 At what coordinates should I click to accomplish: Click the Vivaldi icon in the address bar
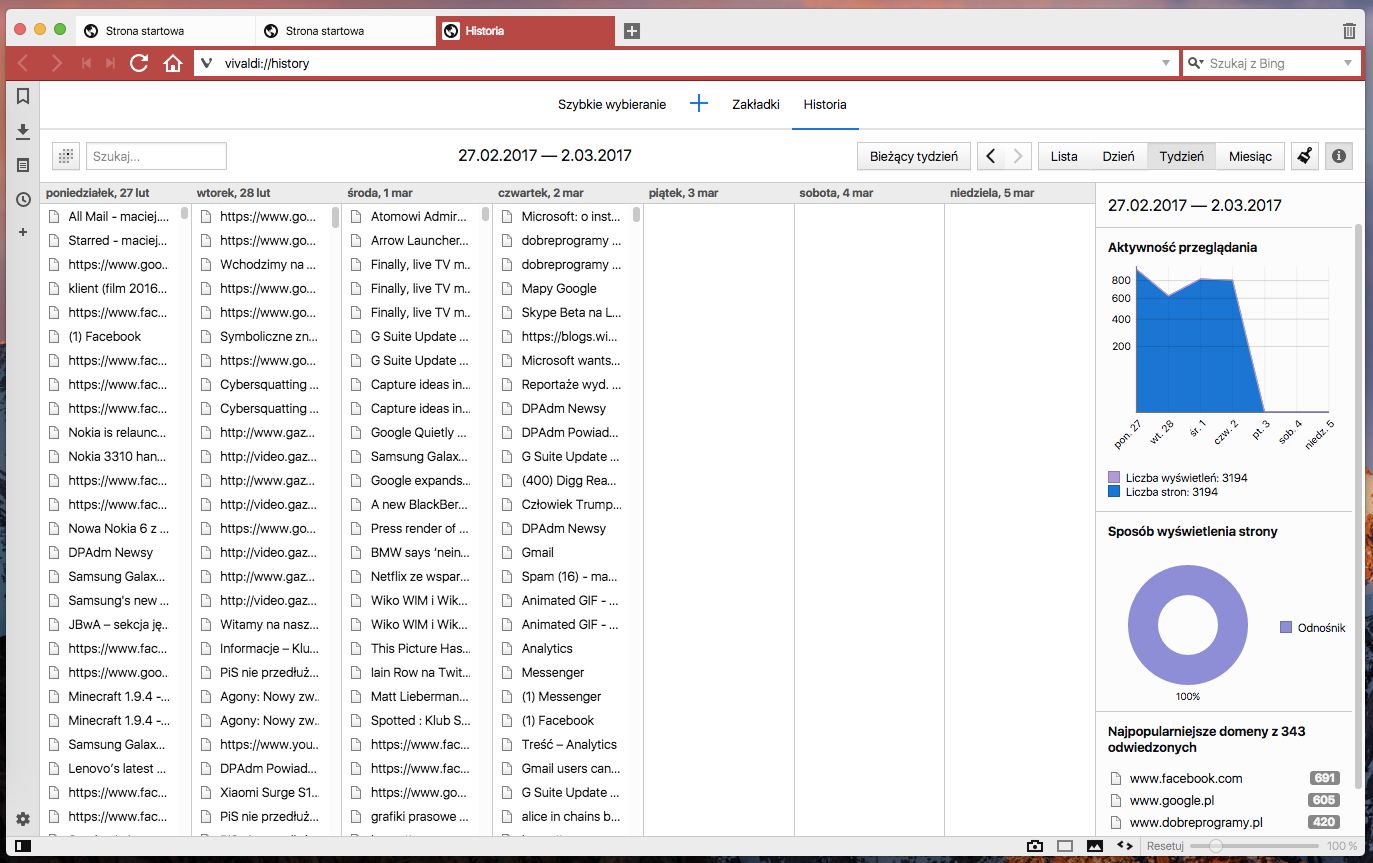tap(207, 63)
